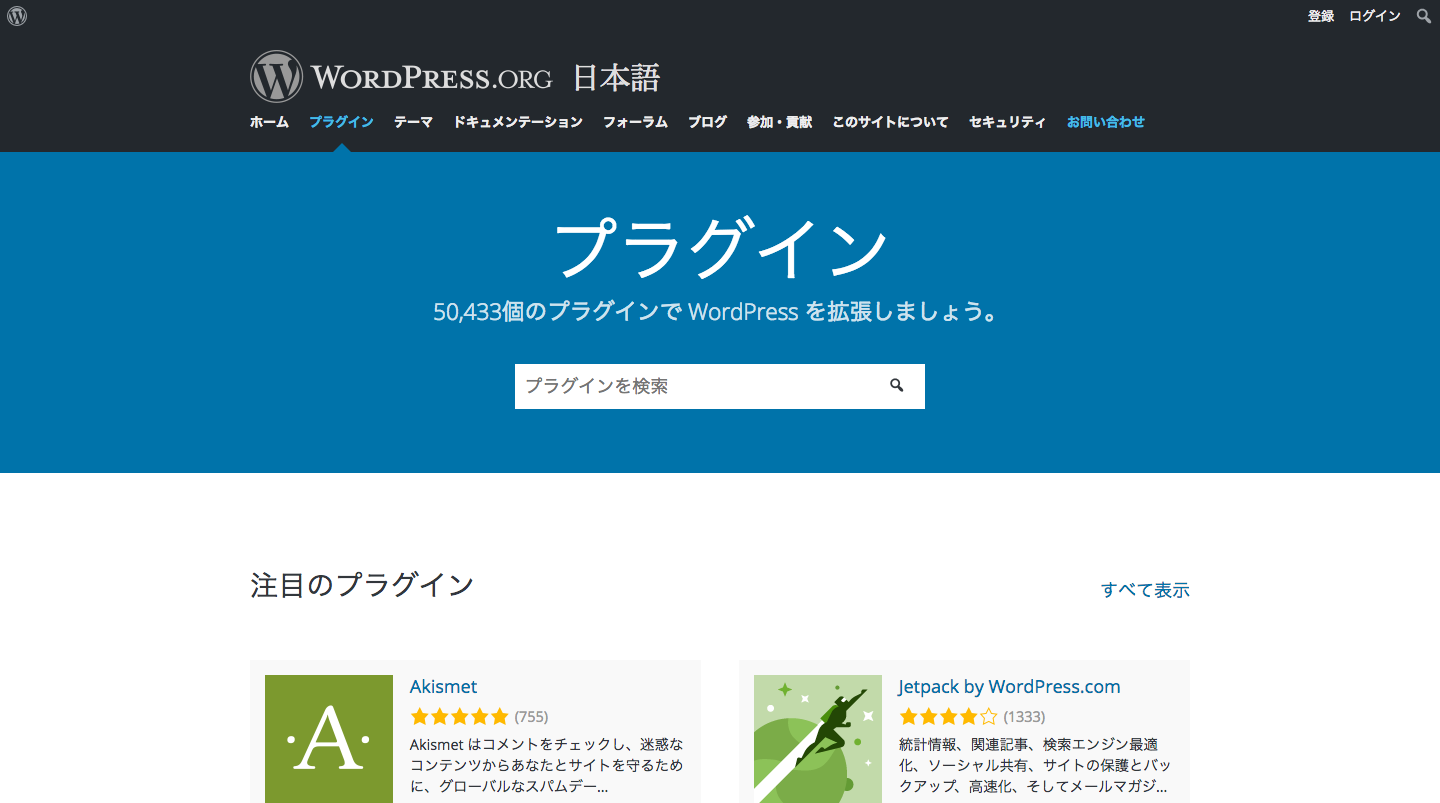
Task: Click the ログイン link at the top
Action: (1375, 16)
